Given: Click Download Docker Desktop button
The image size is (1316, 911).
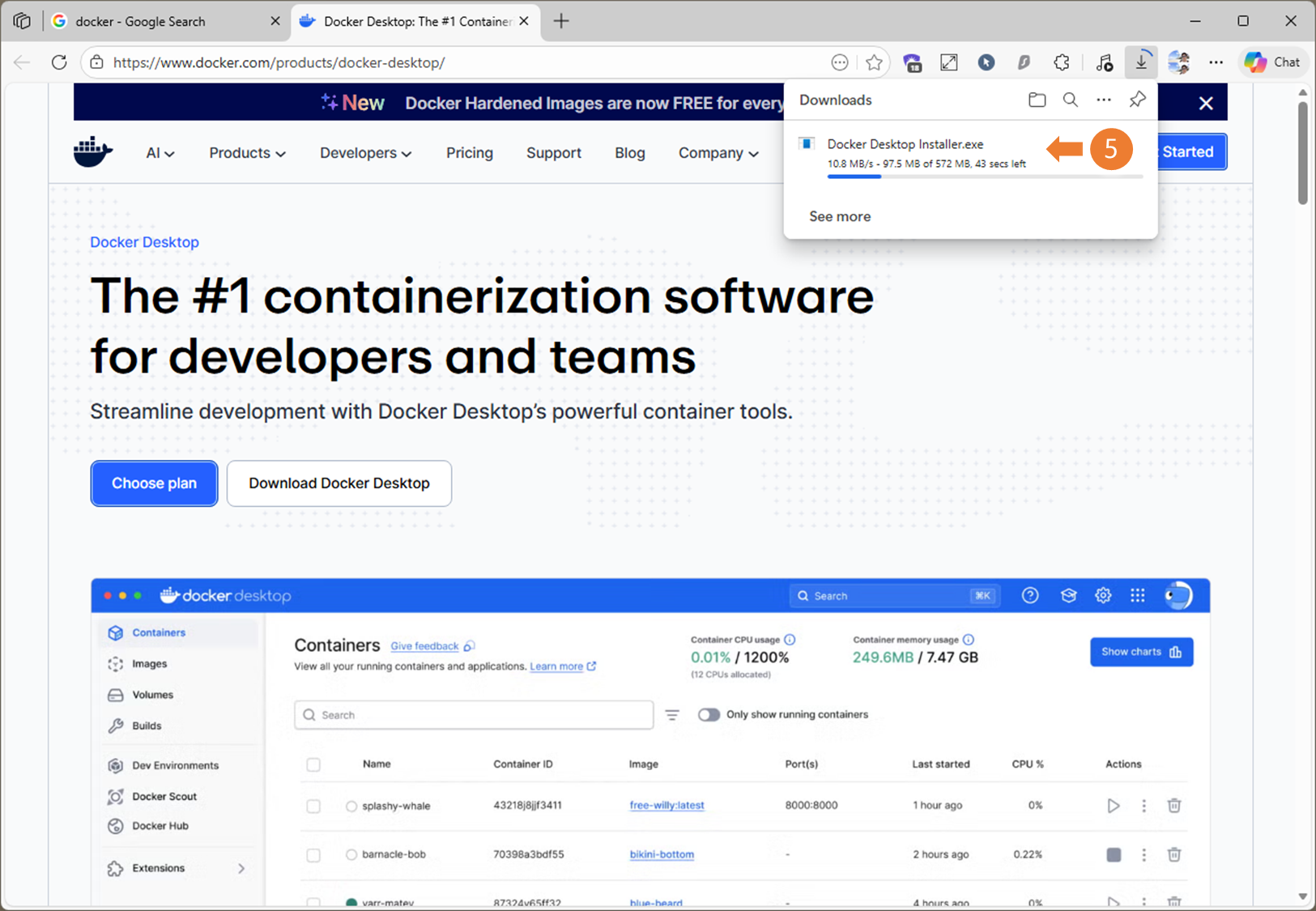Looking at the screenshot, I should pyautogui.click(x=339, y=483).
